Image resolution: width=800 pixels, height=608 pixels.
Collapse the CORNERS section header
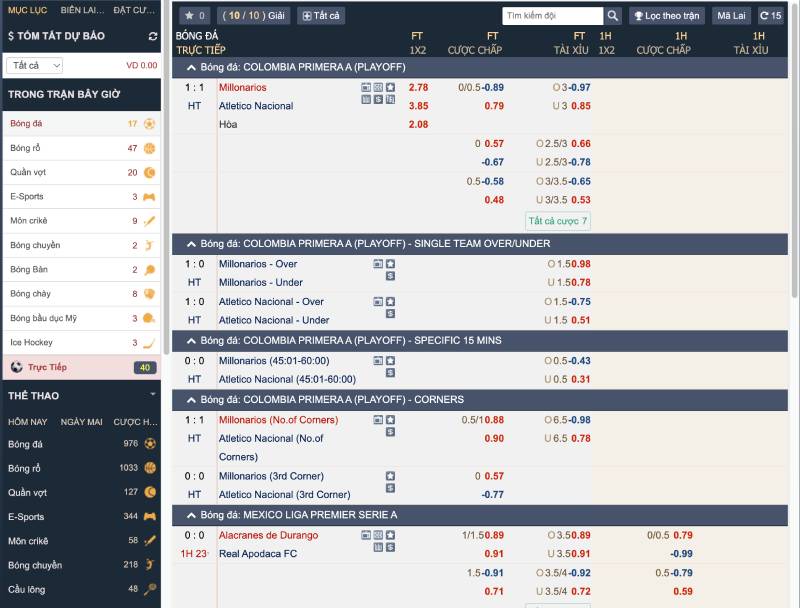(x=190, y=399)
